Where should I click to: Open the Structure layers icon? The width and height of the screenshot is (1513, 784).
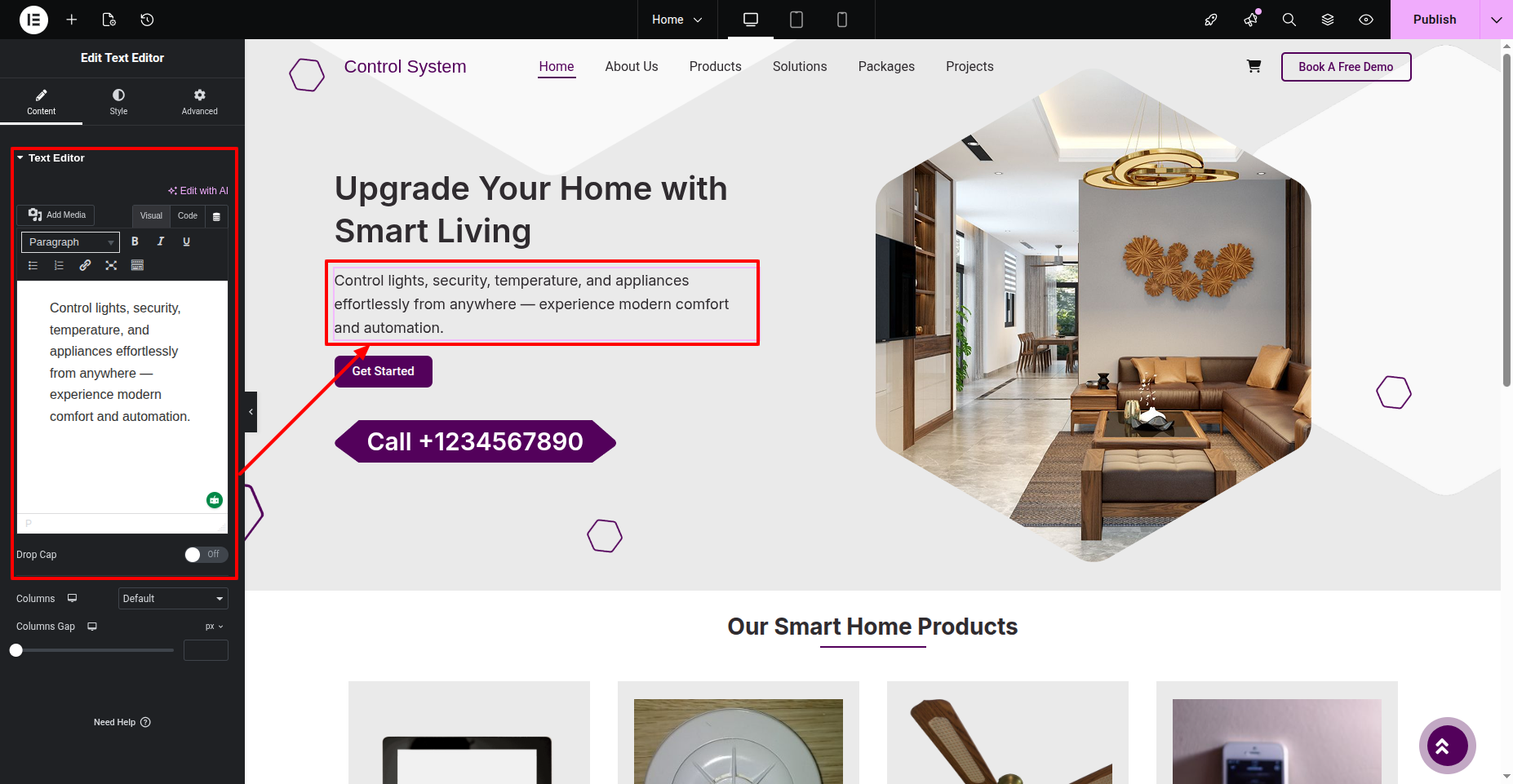coord(1328,20)
